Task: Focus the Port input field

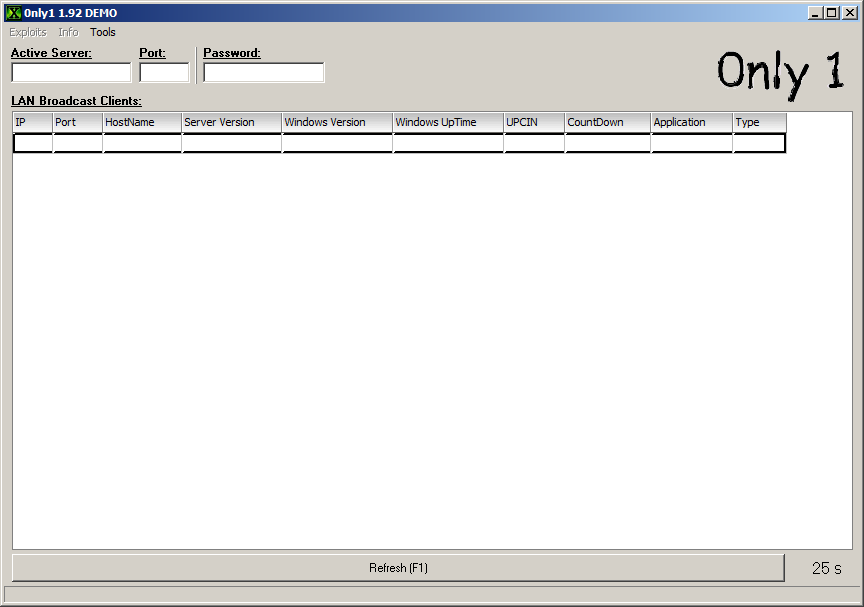Action: click(x=164, y=72)
